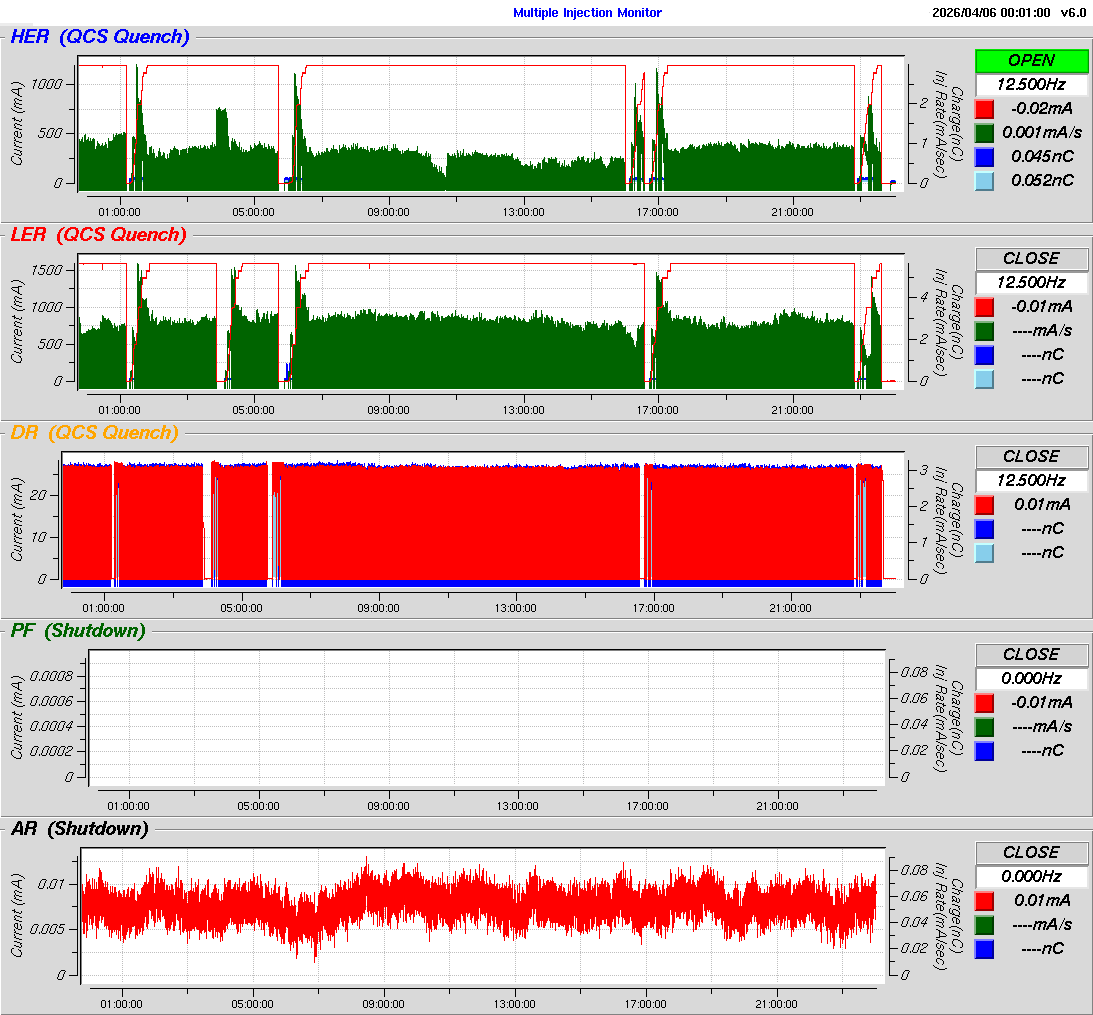Toggle the dark green HER injection rate swatch

coord(985,132)
